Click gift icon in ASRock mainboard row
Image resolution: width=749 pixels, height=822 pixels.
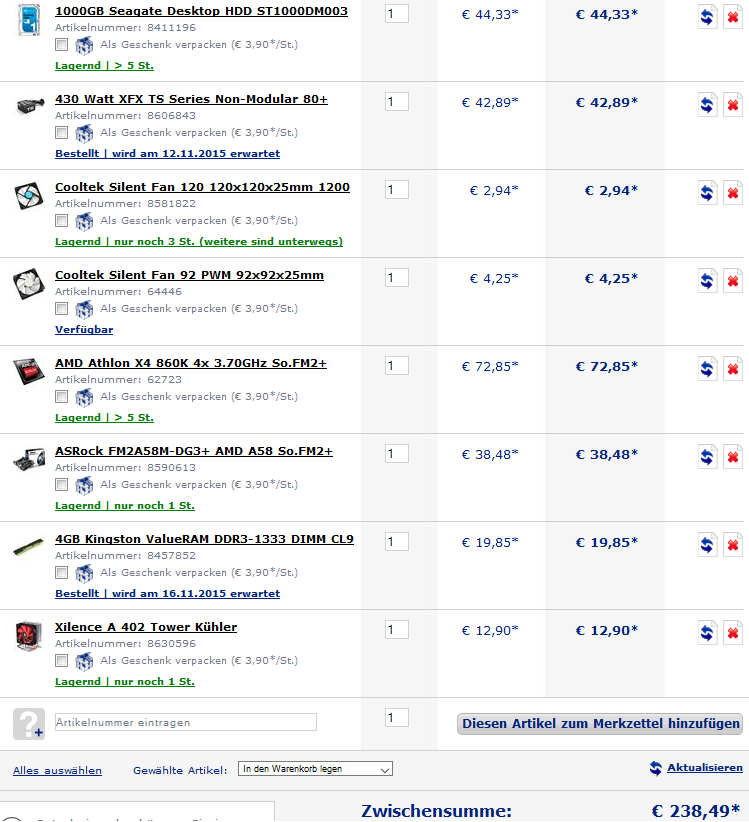click(84, 486)
